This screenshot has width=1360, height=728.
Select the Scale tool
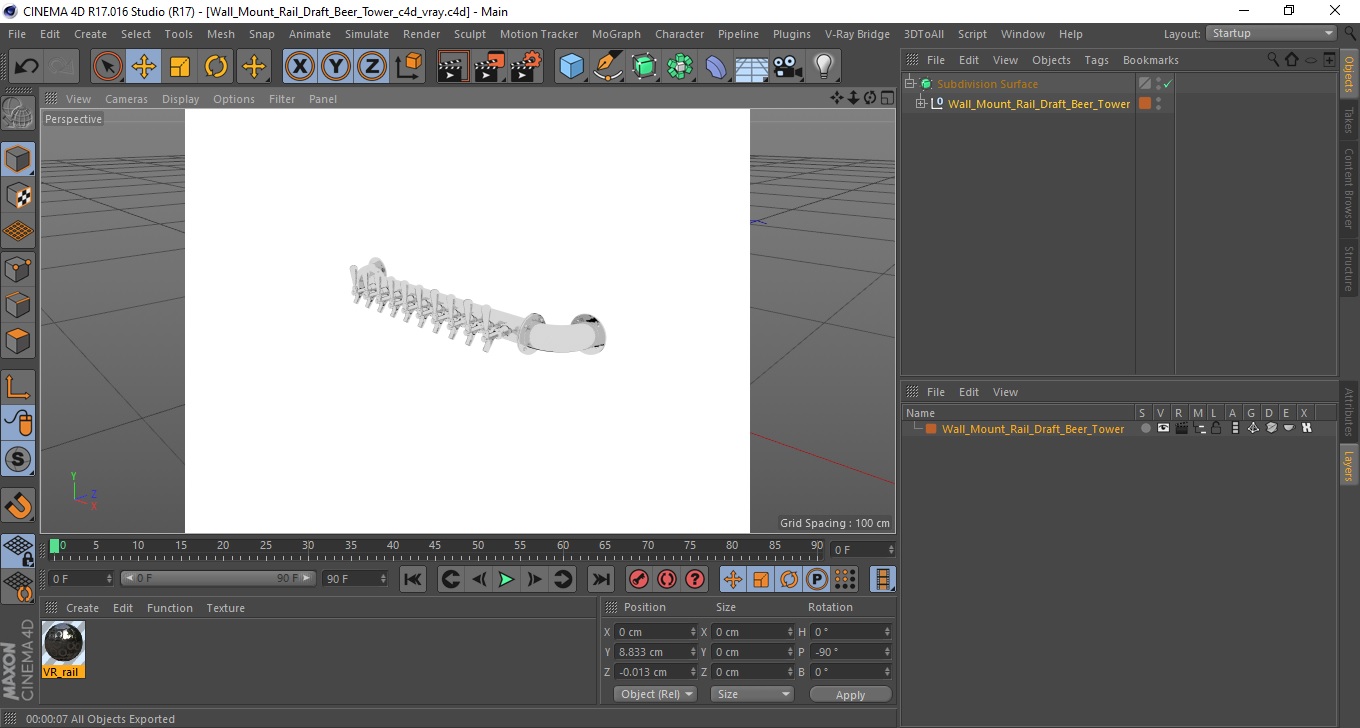(180, 67)
